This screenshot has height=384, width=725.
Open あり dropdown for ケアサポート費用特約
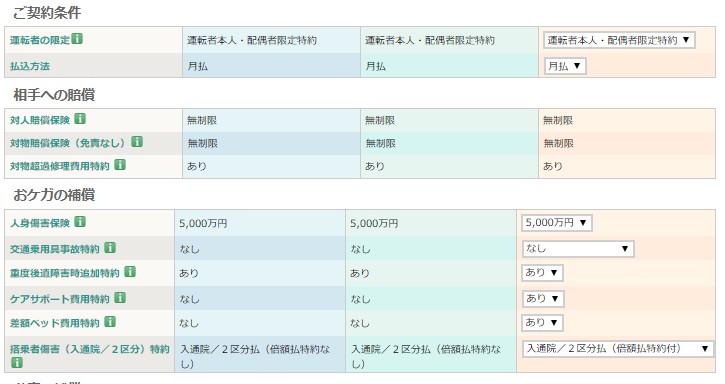(x=542, y=299)
